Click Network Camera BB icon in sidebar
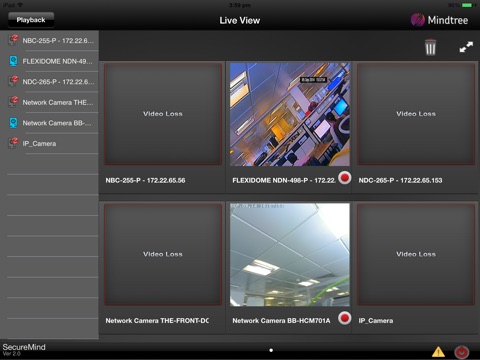Screen dimensions: 480x360 [13, 123]
